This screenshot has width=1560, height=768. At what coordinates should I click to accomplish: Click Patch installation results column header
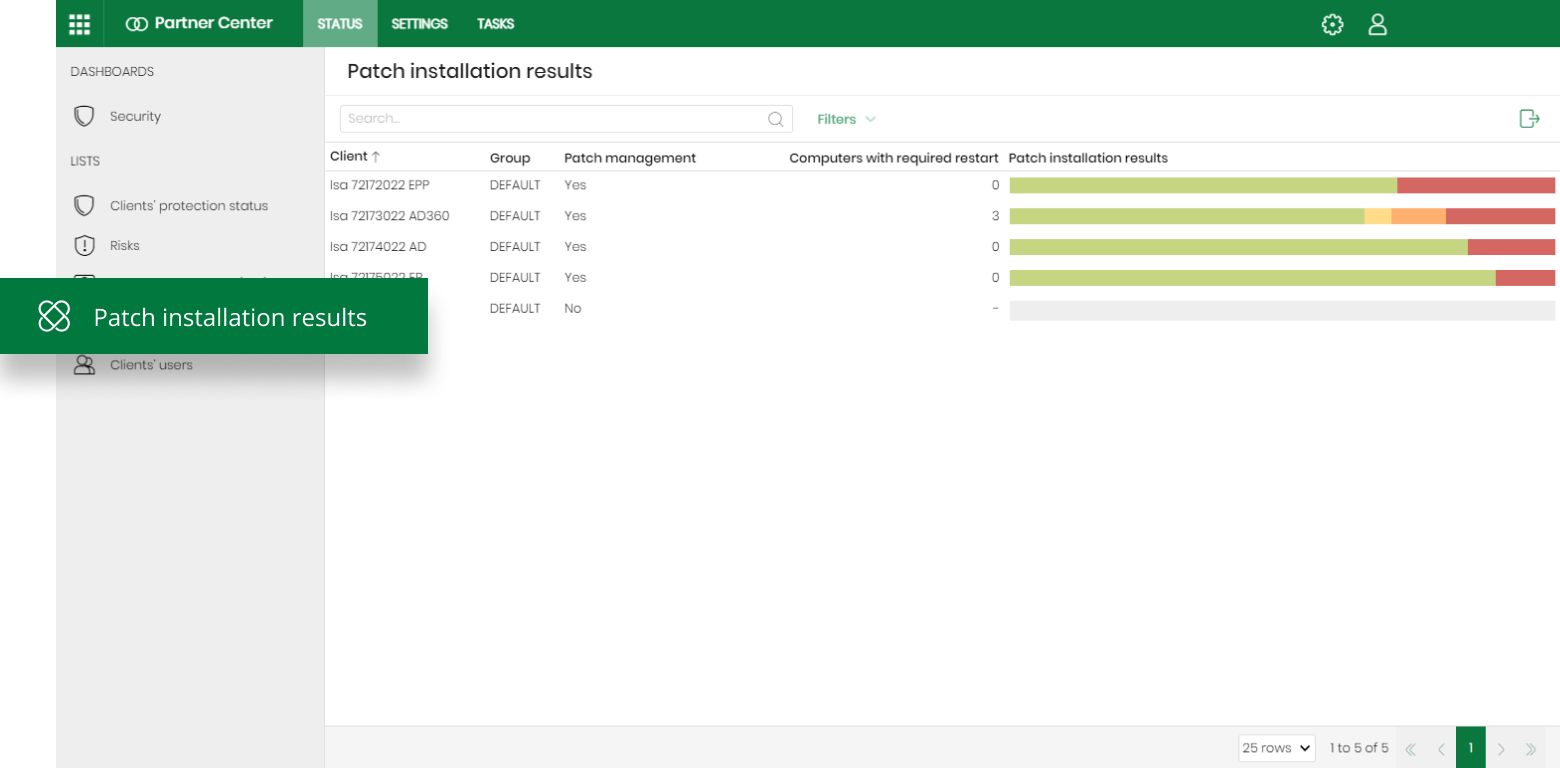[x=1088, y=158]
